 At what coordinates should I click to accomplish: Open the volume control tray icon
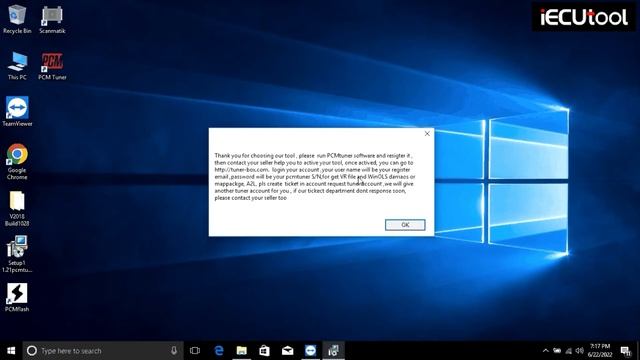coord(580,351)
